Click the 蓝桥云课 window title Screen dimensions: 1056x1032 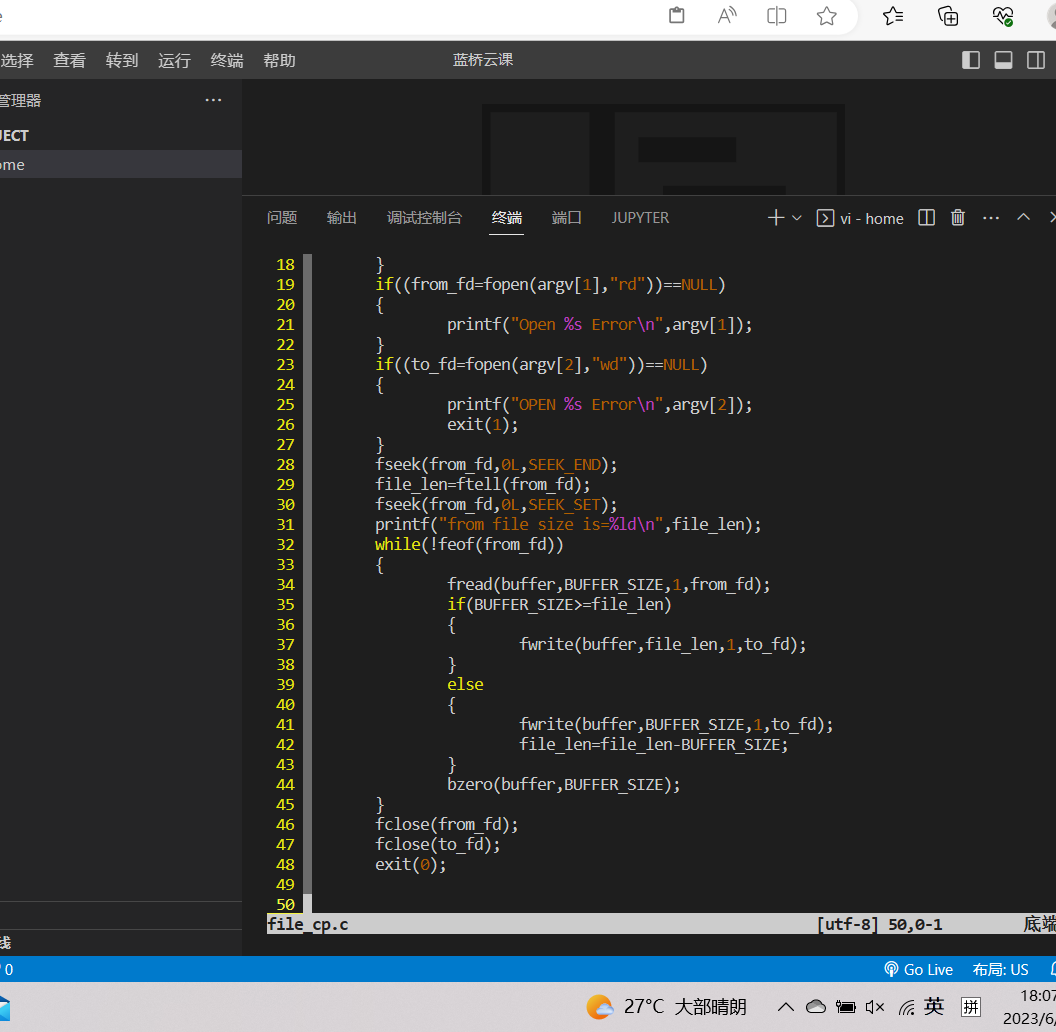483,60
